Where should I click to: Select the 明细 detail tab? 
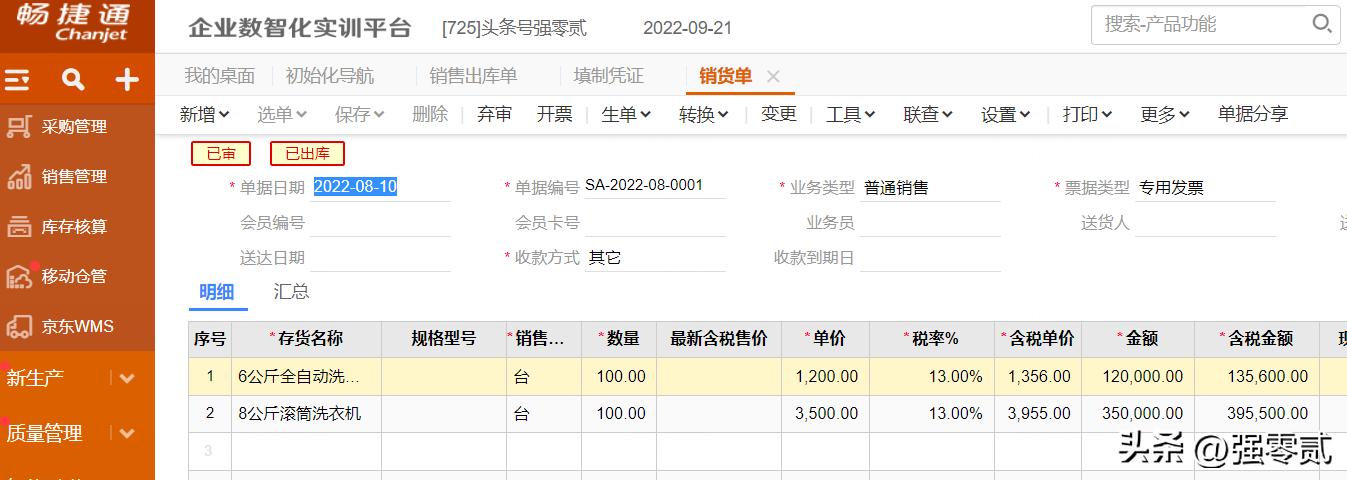217,292
